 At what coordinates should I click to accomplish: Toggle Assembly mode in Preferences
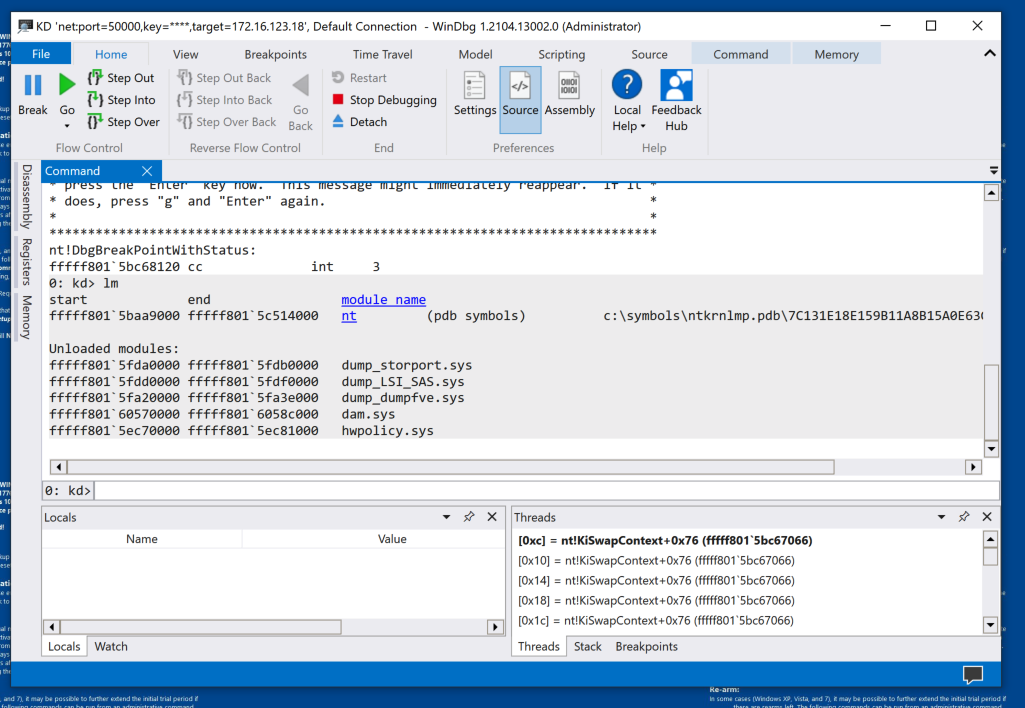[x=569, y=87]
